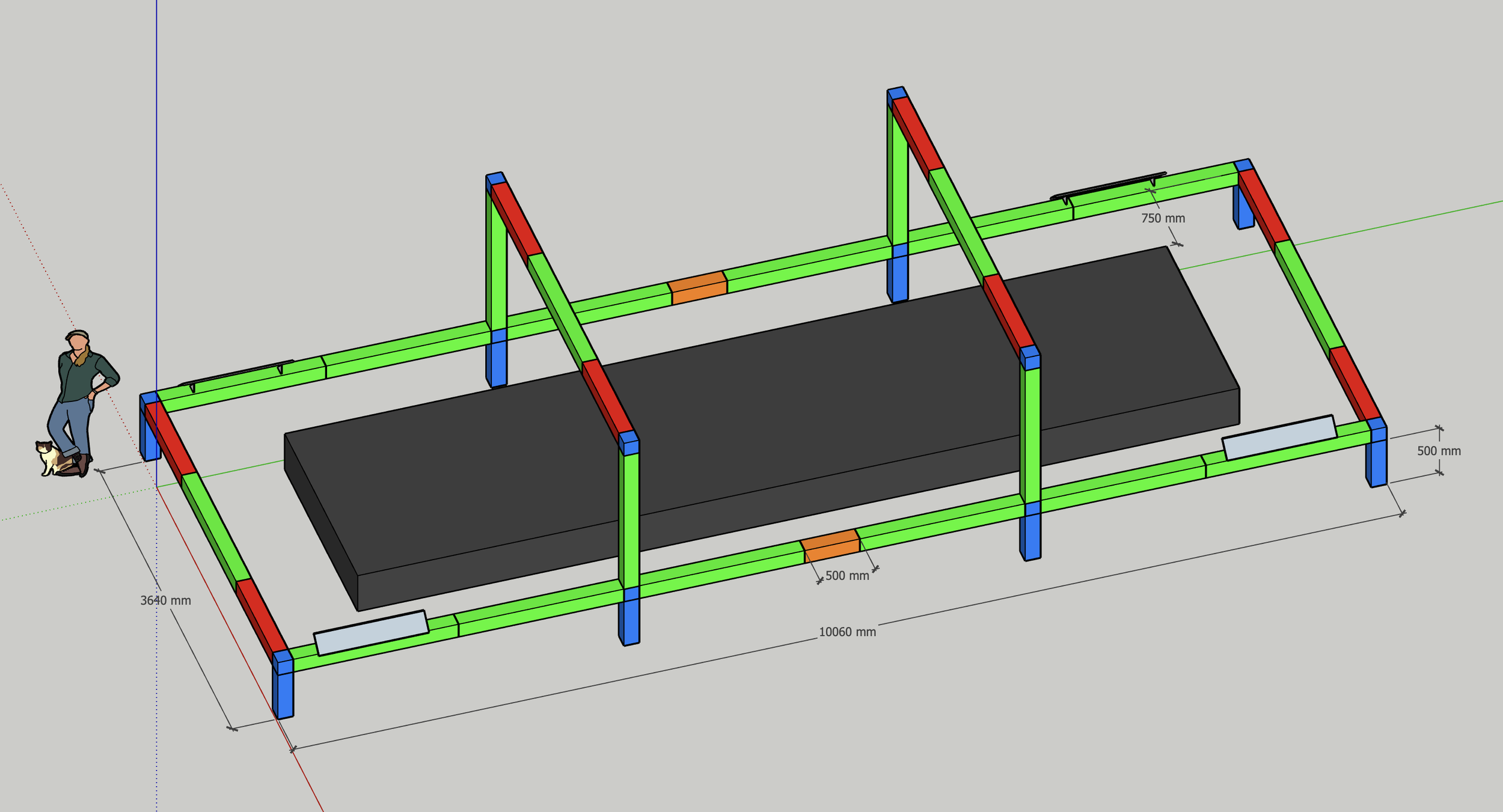Click the light gray panel at front-left

coord(371,633)
